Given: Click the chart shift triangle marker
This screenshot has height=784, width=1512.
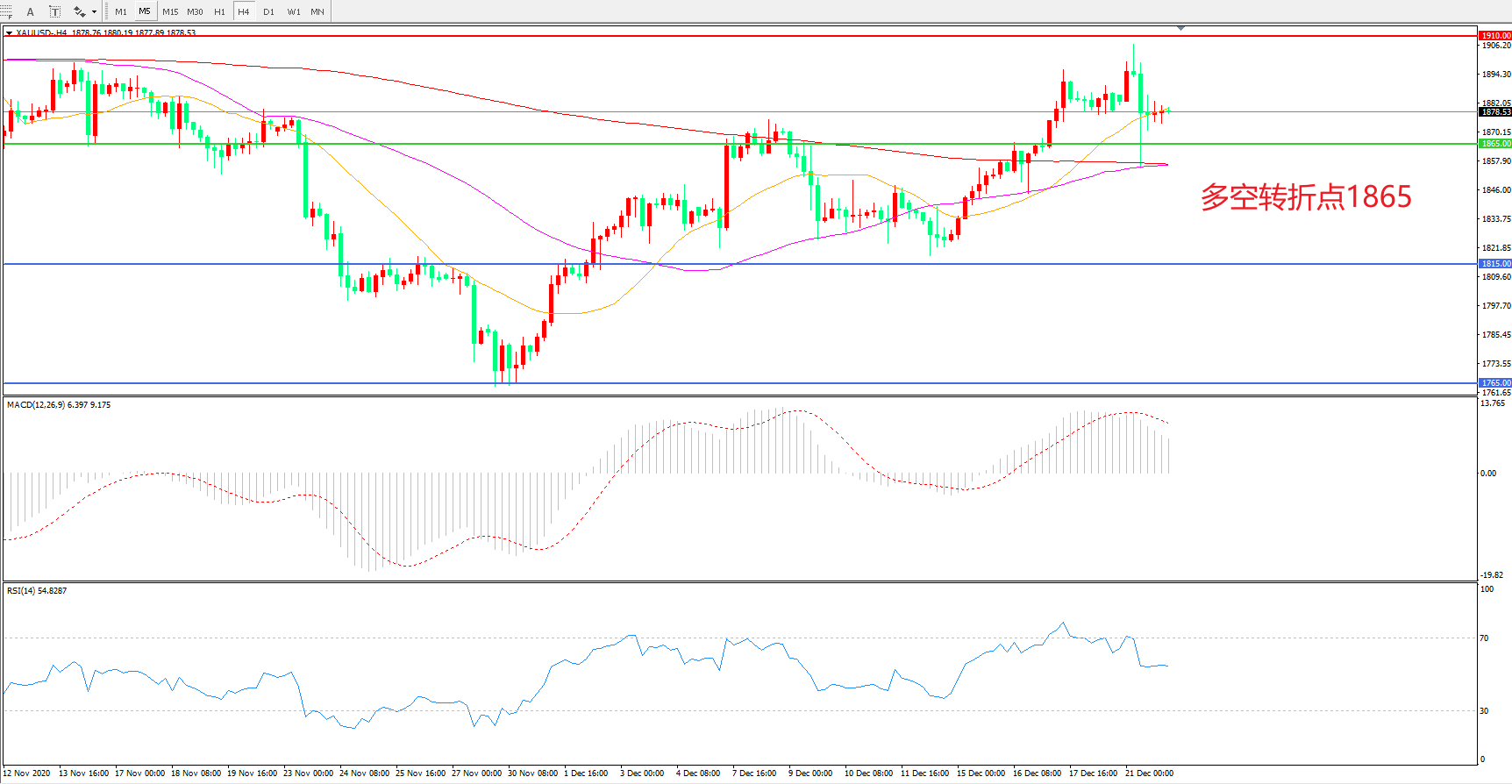Looking at the screenshot, I should (1180, 29).
